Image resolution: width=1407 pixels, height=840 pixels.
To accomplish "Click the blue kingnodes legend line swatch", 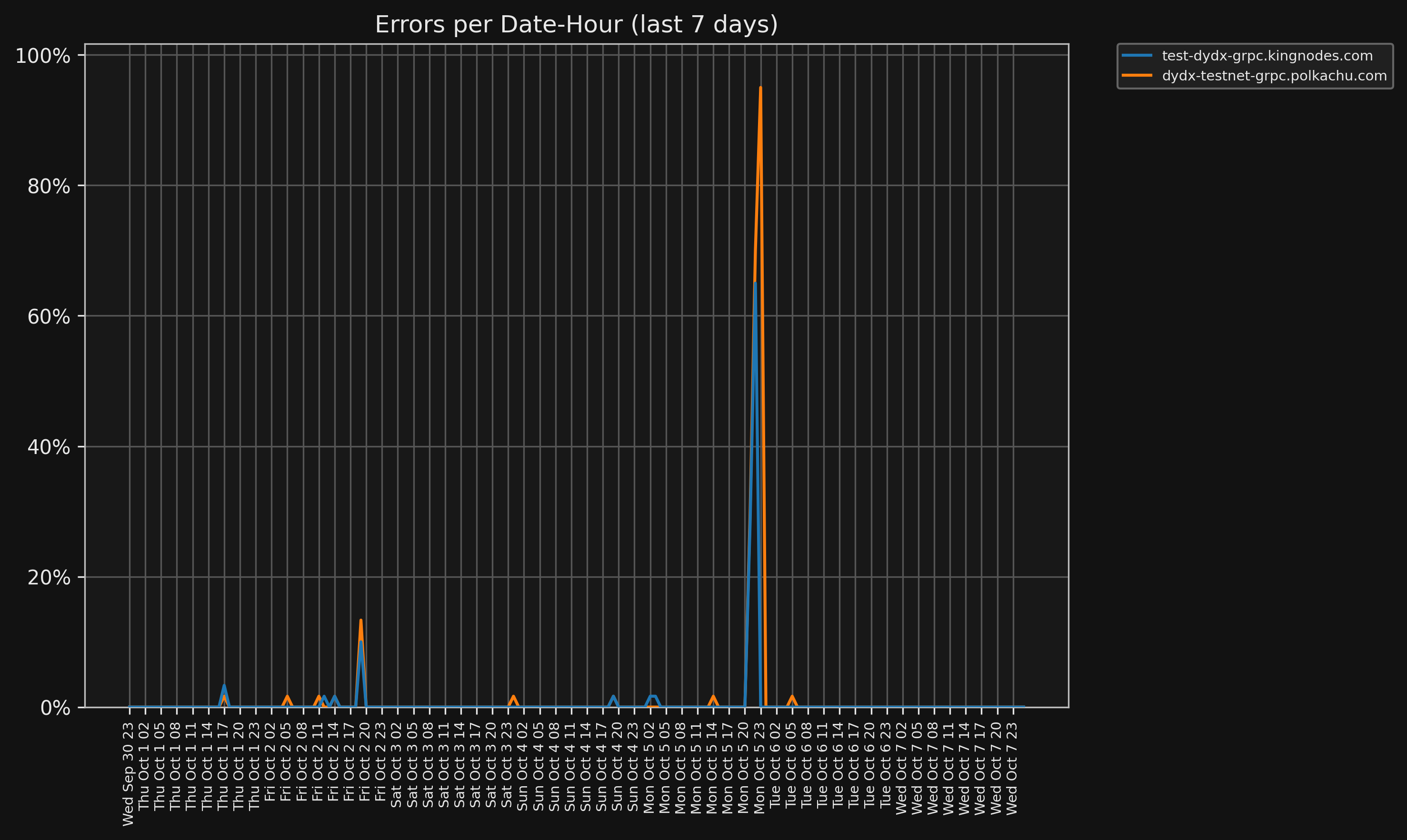I will coord(1137,56).
